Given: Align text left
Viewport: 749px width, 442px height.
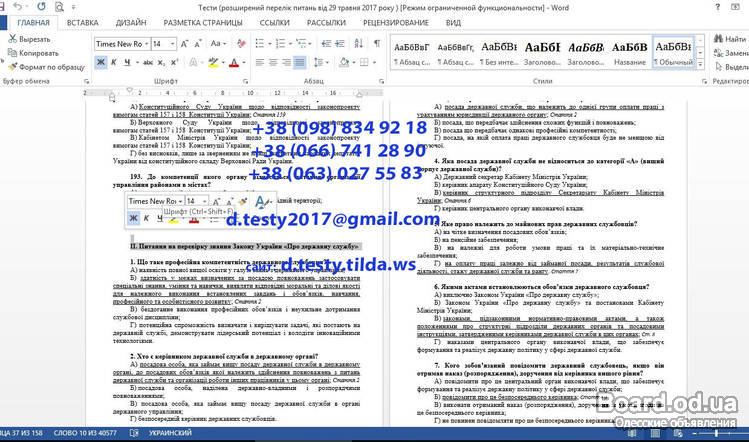Looking at the screenshot, I should [x=260, y=62].
